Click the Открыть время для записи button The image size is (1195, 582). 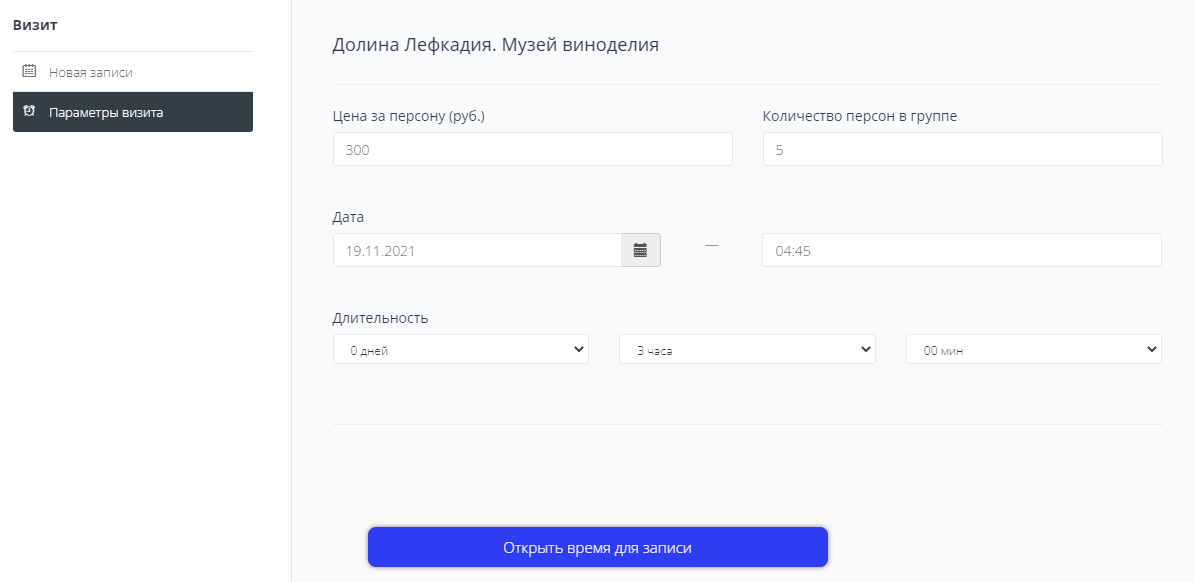coord(598,547)
